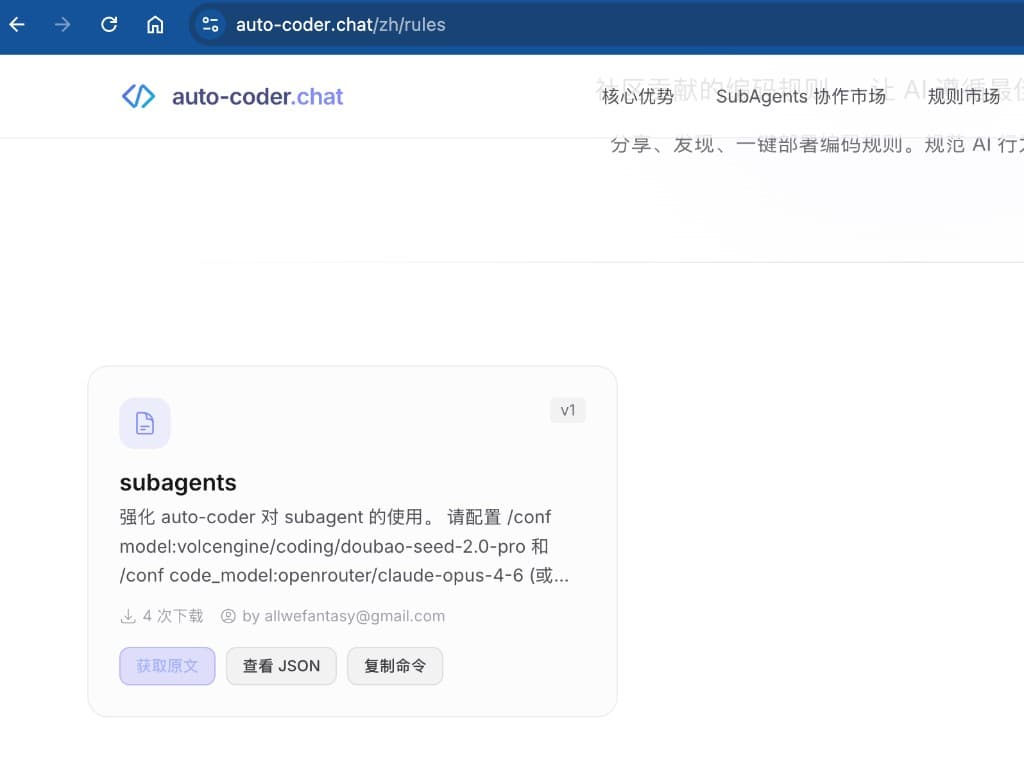Click the document icon on the subagents card
The width and height of the screenshot is (1024, 763).
point(145,423)
